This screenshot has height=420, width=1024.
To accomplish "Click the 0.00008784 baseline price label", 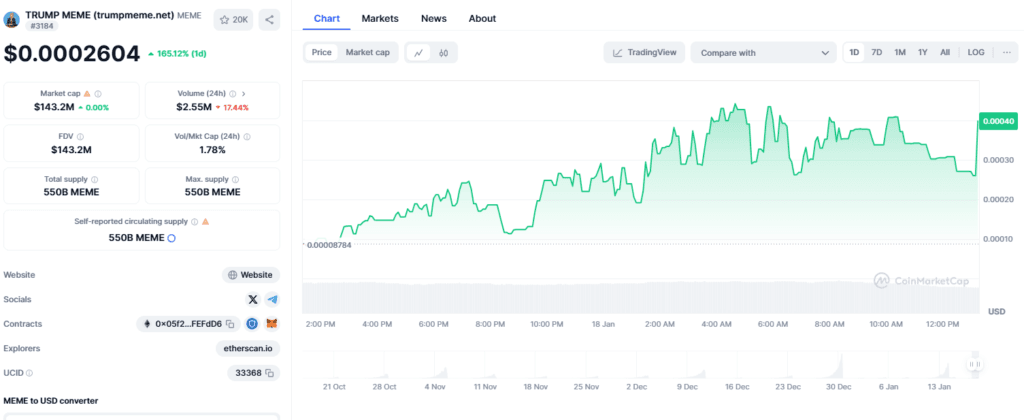I will click(x=328, y=245).
